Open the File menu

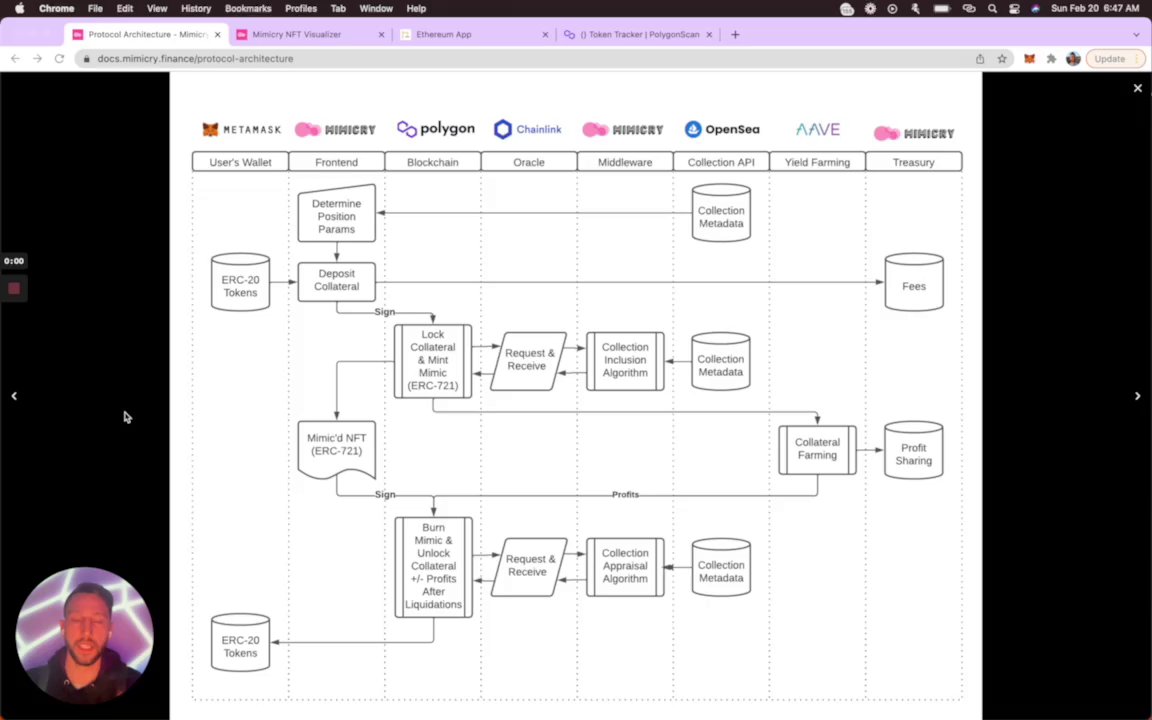(x=96, y=9)
